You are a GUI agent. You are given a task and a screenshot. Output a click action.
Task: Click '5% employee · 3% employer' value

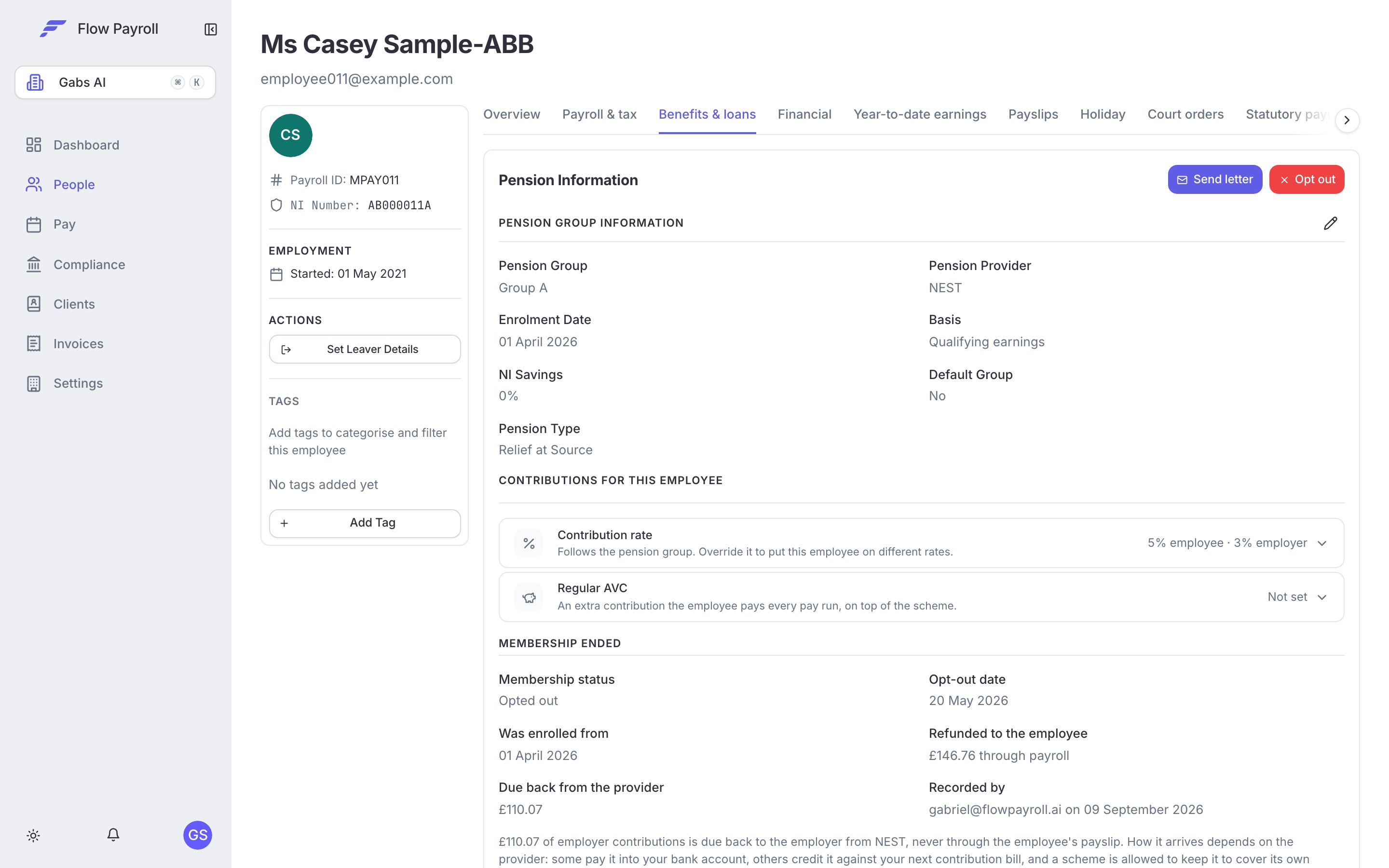pyautogui.click(x=1227, y=543)
